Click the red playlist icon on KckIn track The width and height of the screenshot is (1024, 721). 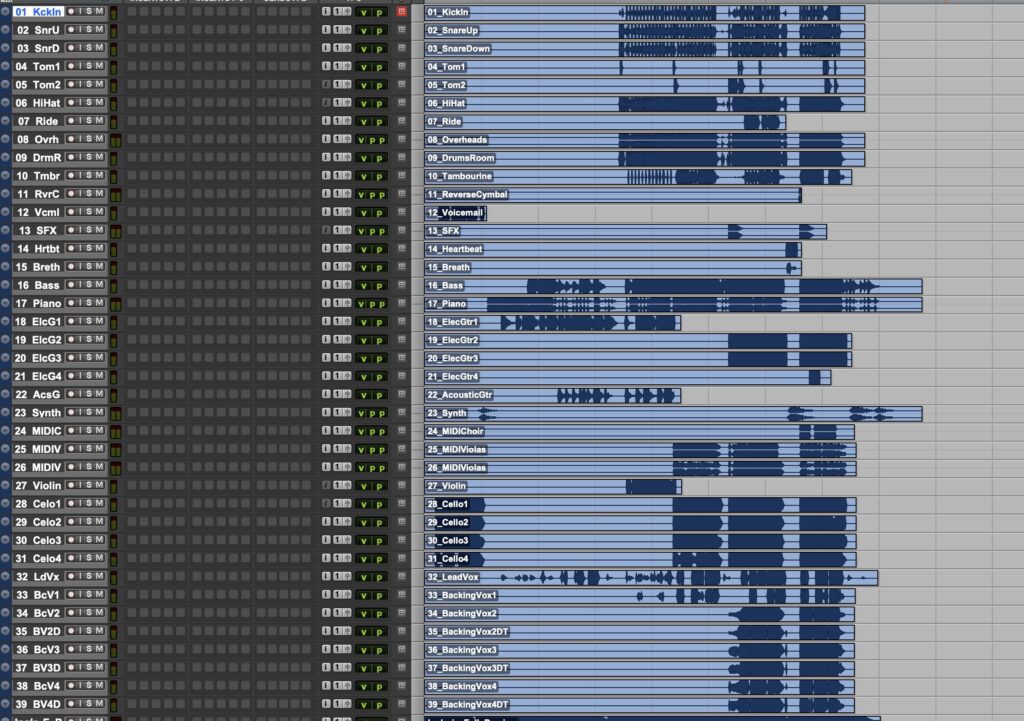click(x=401, y=12)
